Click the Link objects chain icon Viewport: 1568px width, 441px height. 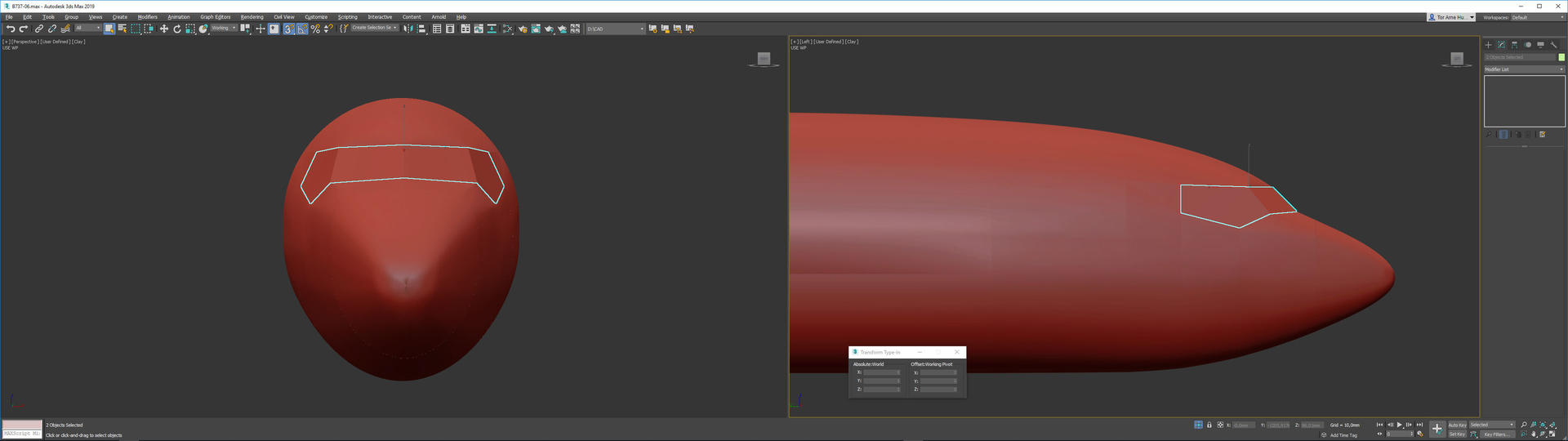(38, 29)
